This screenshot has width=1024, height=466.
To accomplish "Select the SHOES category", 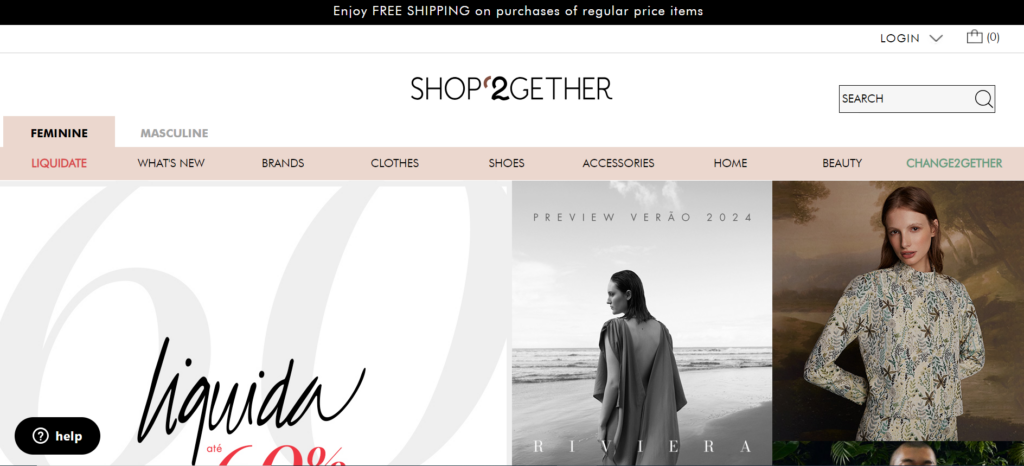I will tap(506, 163).
